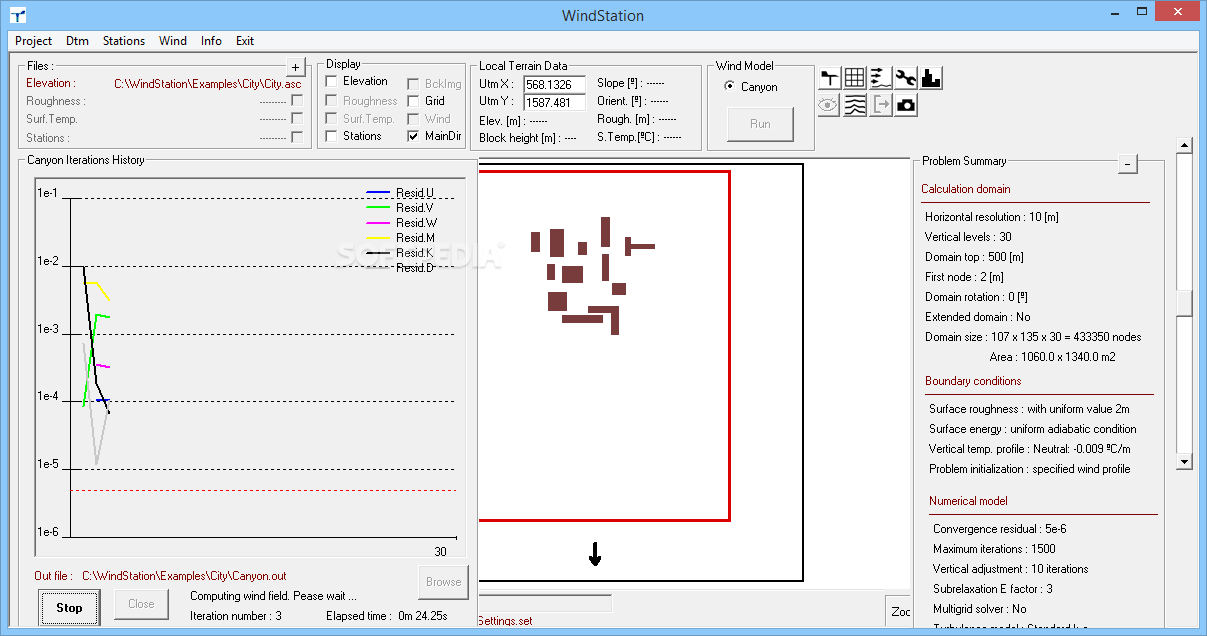
Task: Click the disabled Browse button
Action: tap(444, 581)
